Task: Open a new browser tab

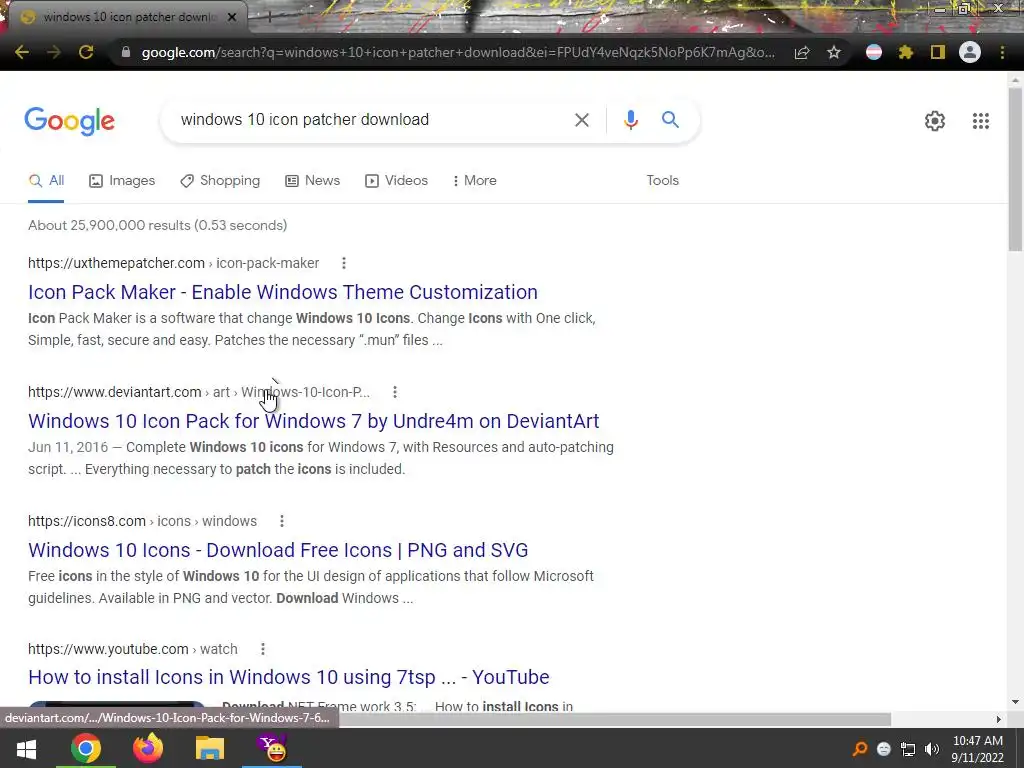Action: [x=268, y=17]
